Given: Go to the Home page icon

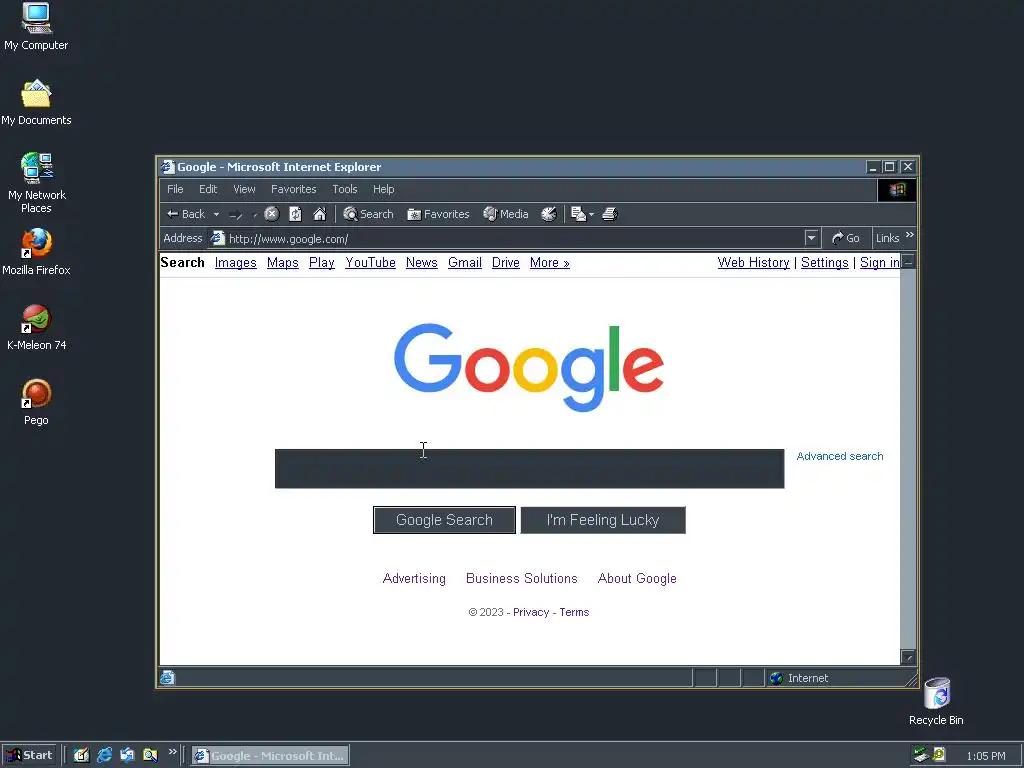Looking at the screenshot, I should [x=319, y=214].
